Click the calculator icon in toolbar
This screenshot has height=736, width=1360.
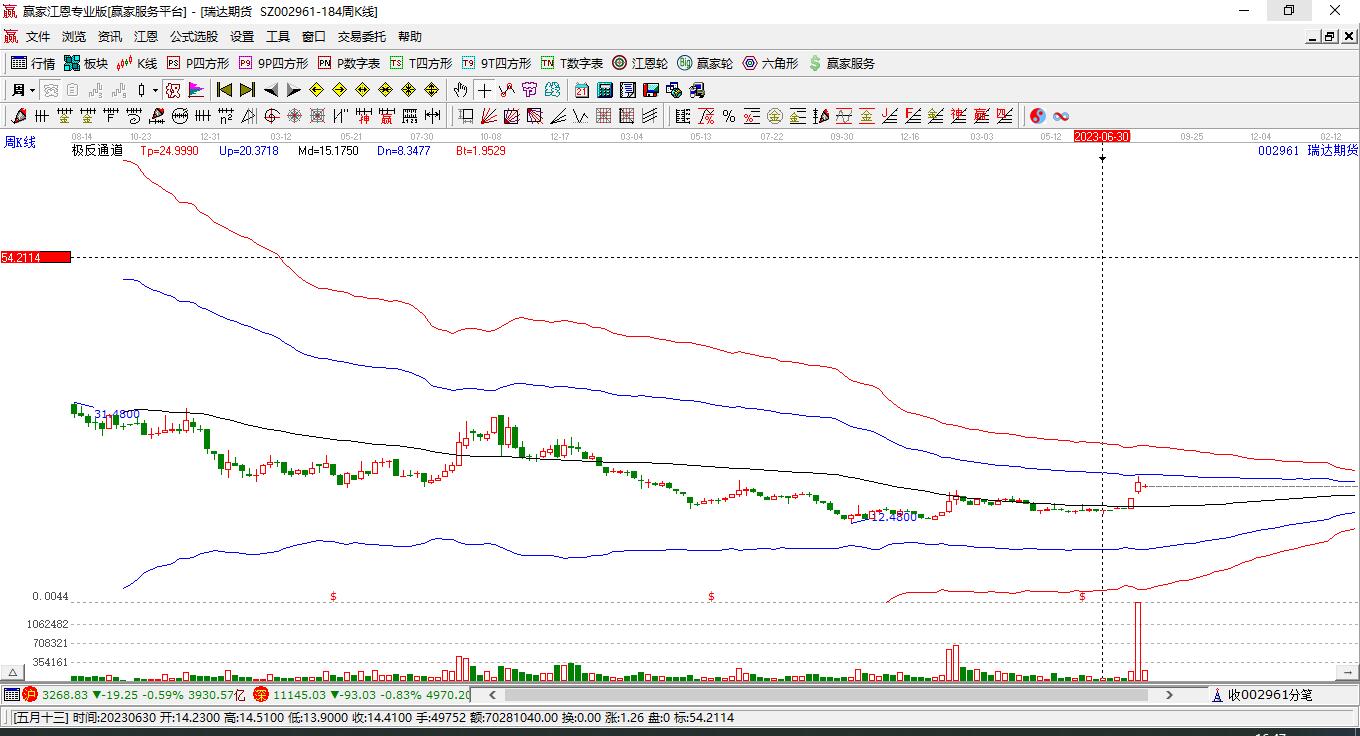(x=604, y=90)
